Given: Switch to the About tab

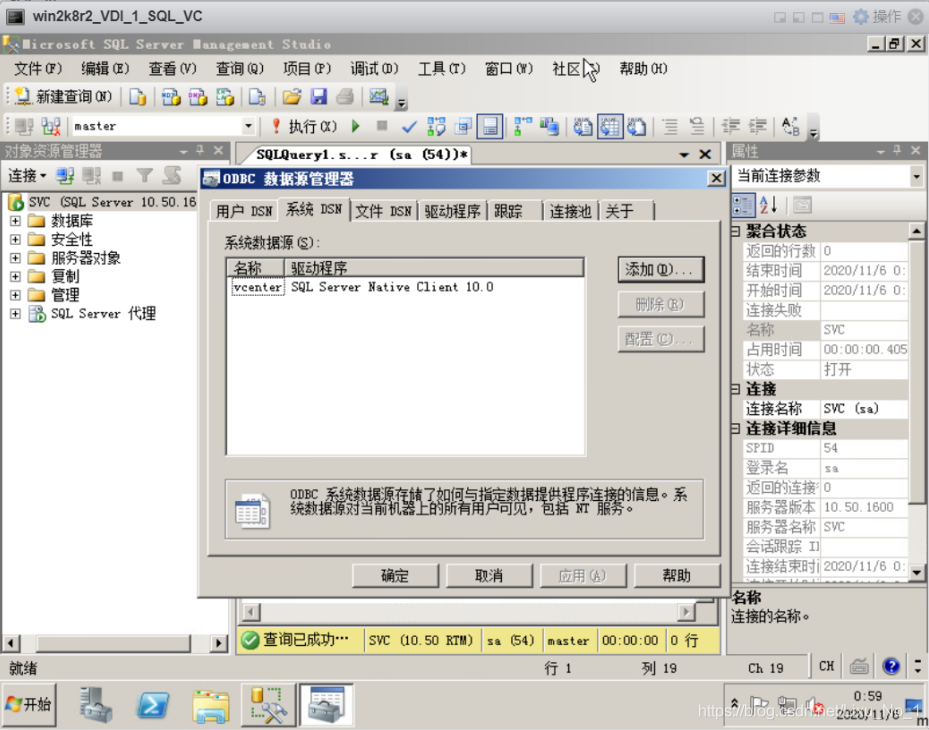Looking at the screenshot, I should tap(627, 211).
